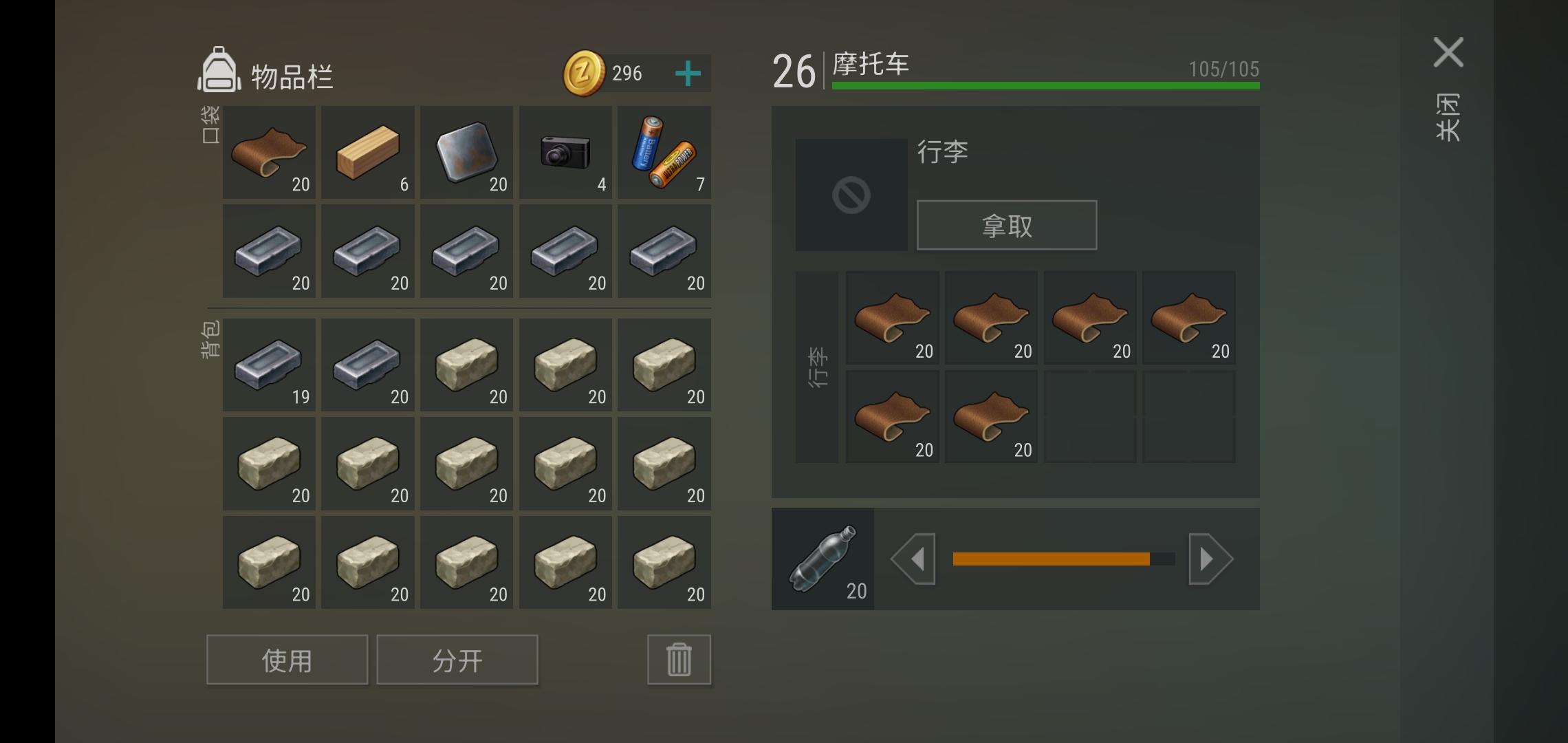Screen dimensions: 1568x743
Task: Select the water bottle fuel item
Action: tap(823, 559)
